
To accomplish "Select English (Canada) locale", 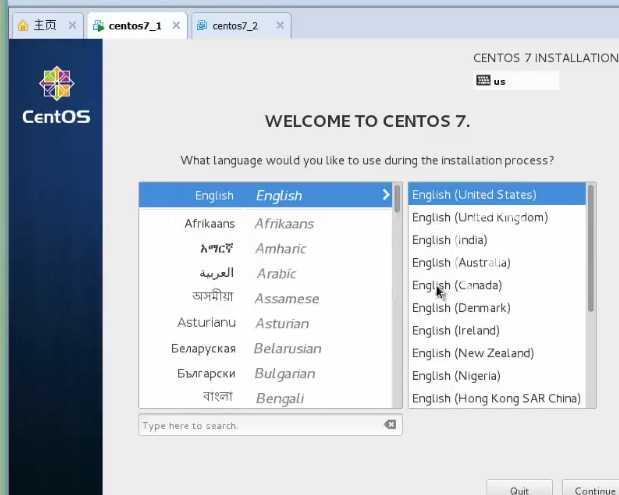I will (497, 285).
